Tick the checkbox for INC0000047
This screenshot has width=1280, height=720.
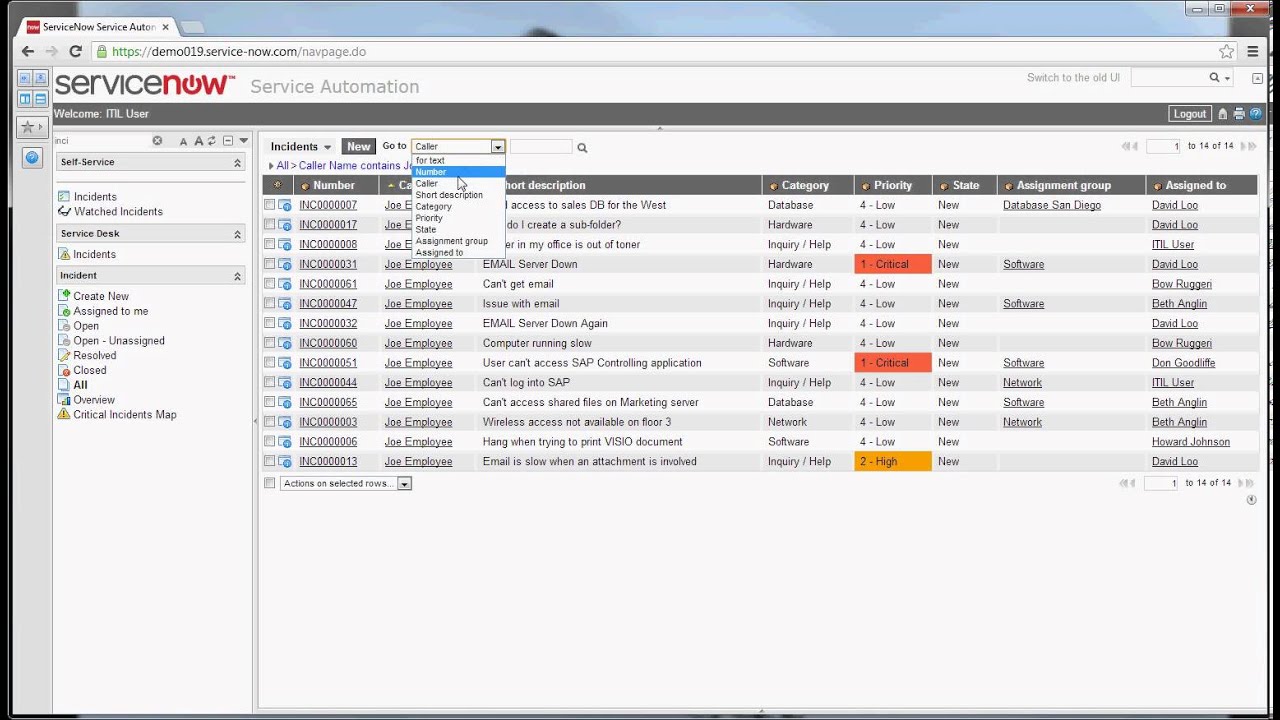click(270, 304)
